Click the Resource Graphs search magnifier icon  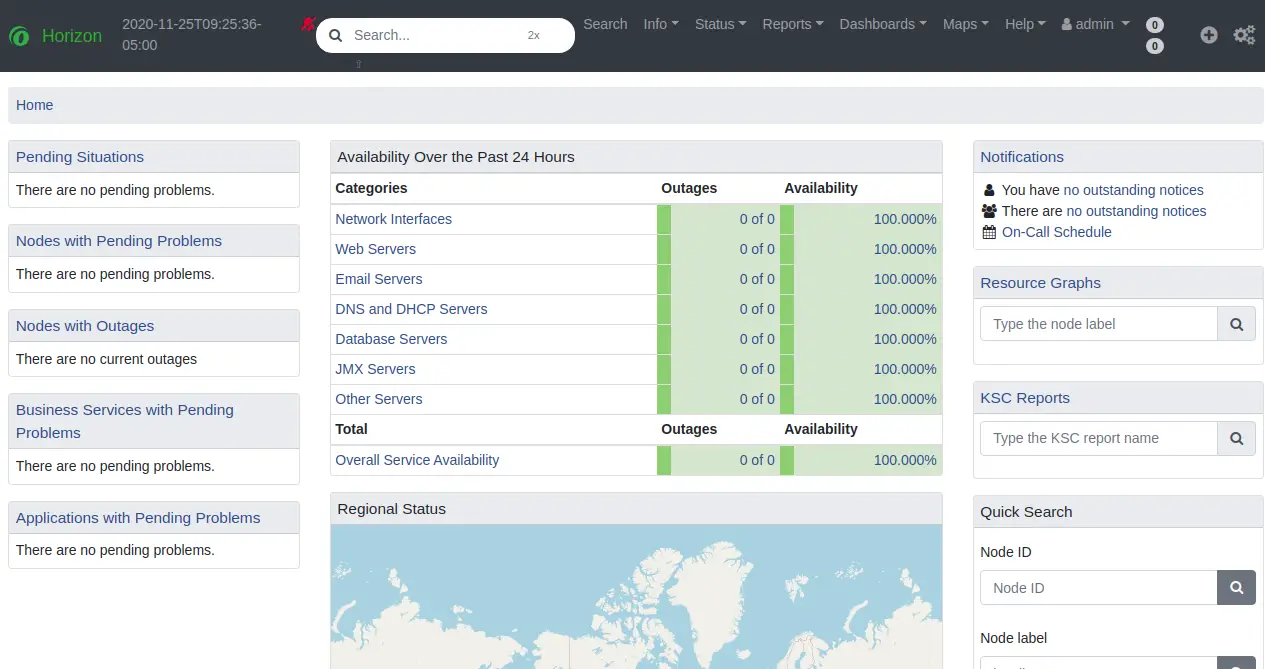1236,323
